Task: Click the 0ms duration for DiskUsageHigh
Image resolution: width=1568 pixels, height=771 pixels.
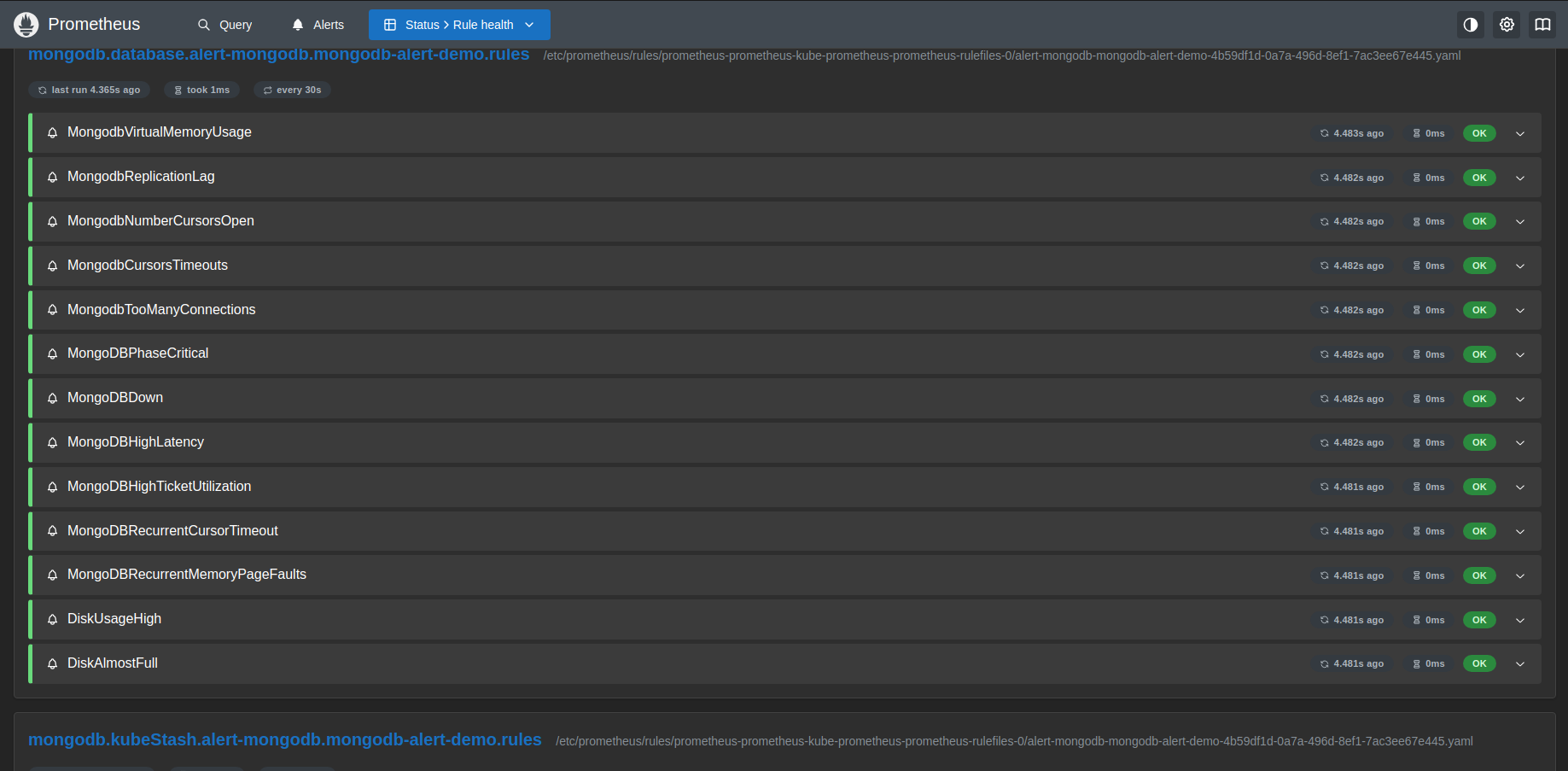Action: 1429,620
